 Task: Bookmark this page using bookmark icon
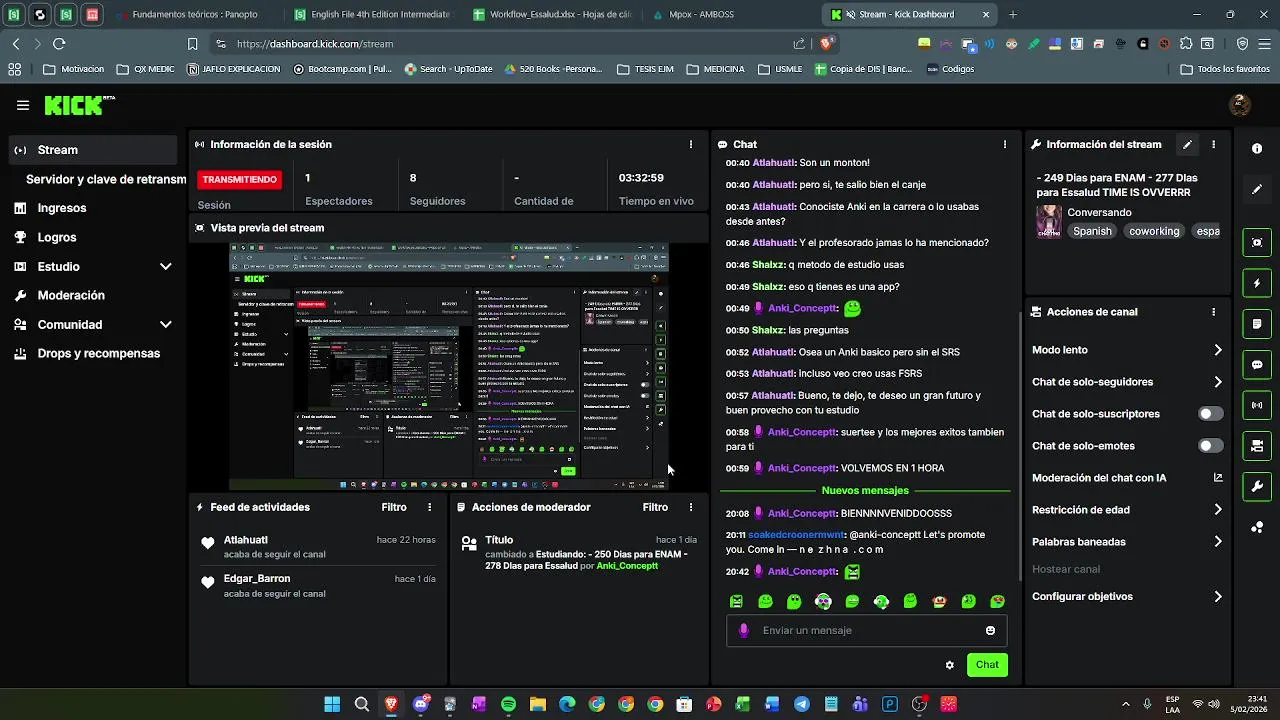[x=192, y=43]
